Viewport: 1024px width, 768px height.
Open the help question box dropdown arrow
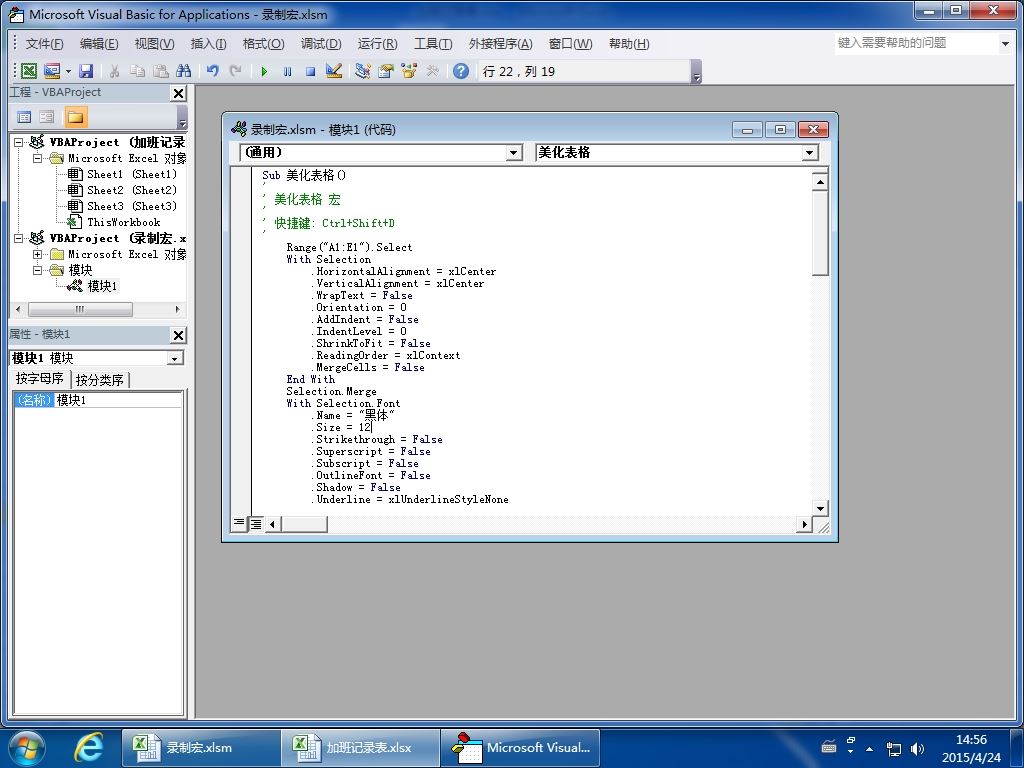1005,44
